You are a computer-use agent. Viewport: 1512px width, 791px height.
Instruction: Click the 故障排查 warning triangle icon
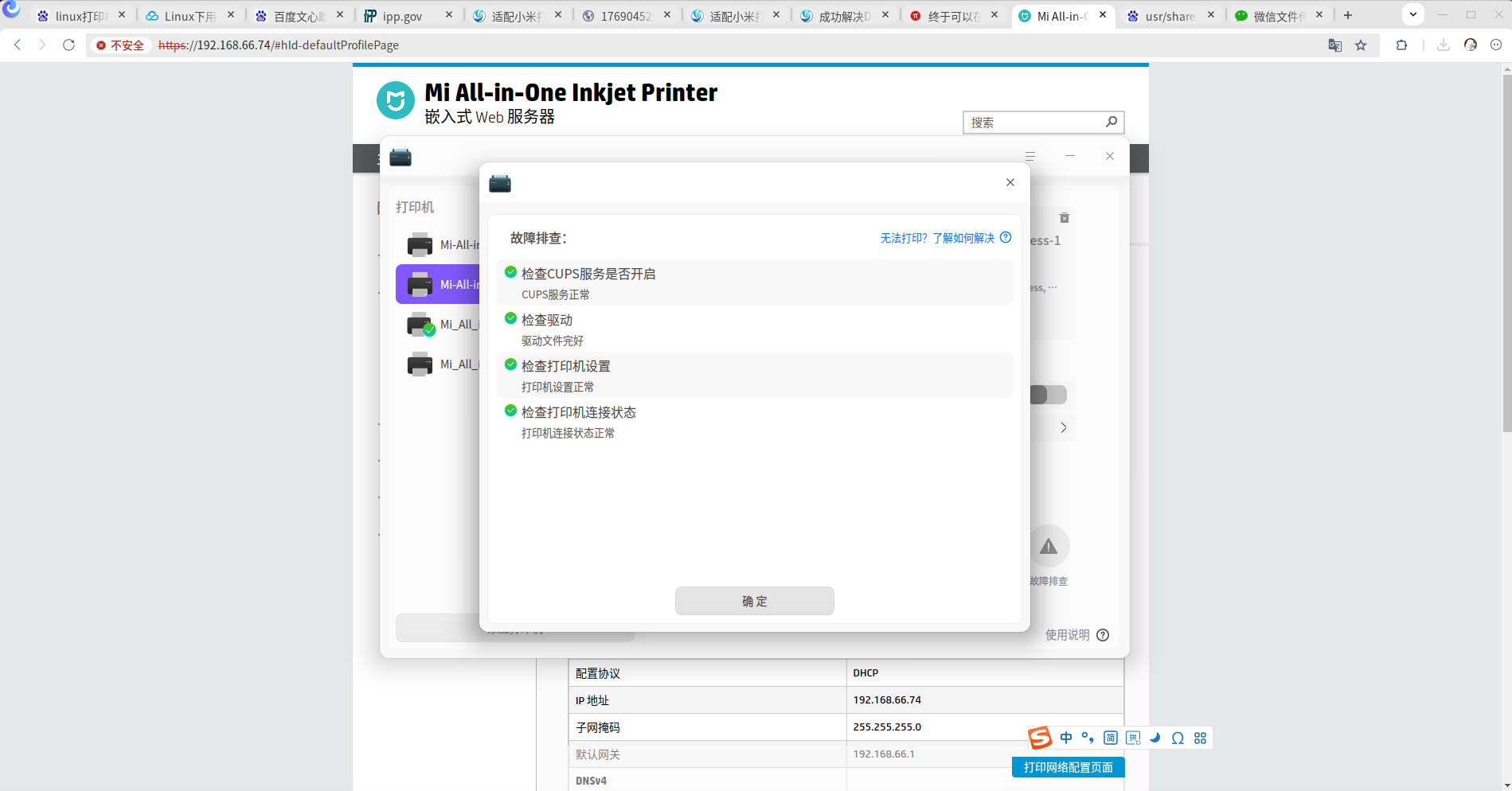point(1049,546)
